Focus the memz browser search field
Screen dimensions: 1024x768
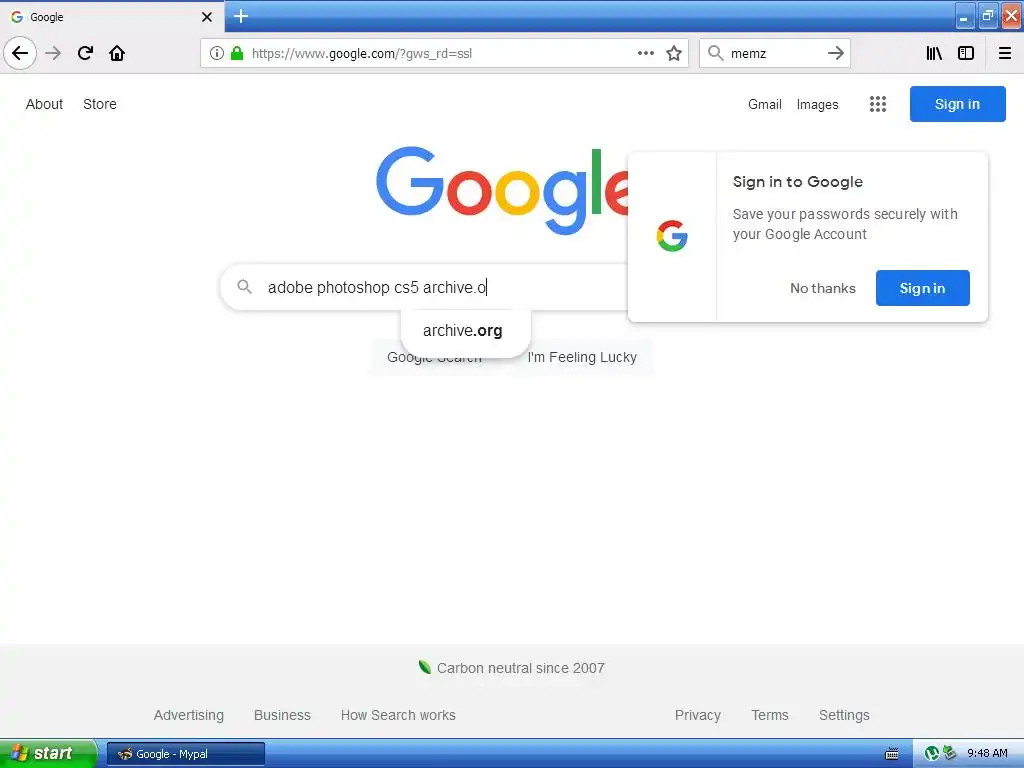pos(775,53)
